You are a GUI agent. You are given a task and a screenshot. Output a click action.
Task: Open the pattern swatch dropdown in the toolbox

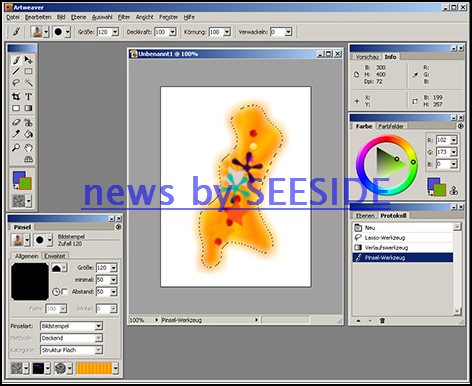coord(29,201)
